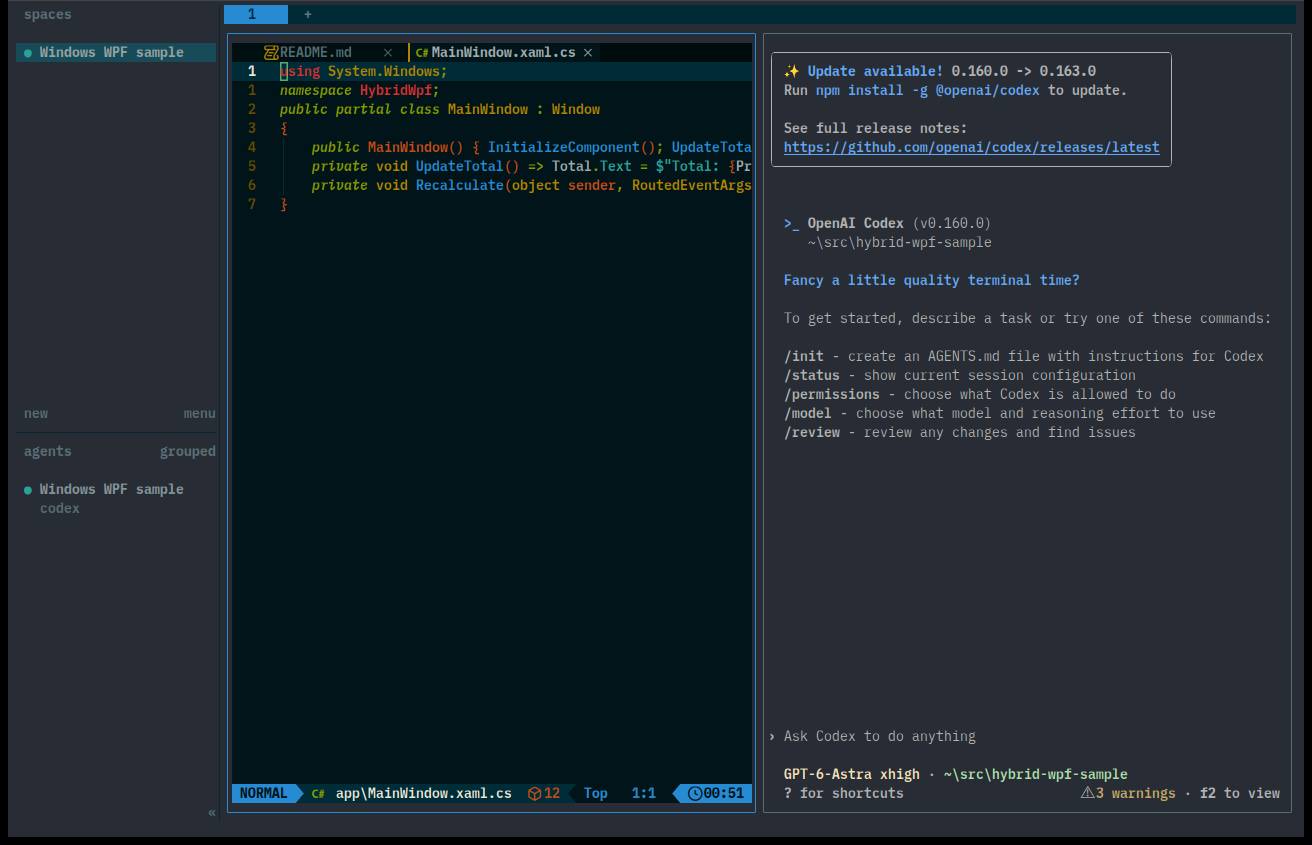Click the 3 warnings status text
Screen dimensions: 1312x845
click(x=1136, y=793)
